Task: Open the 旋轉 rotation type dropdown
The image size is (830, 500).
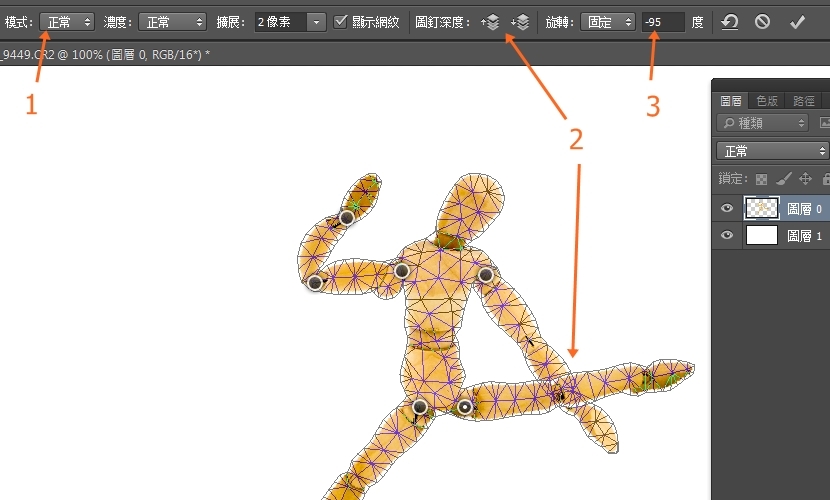Action: [x=604, y=21]
